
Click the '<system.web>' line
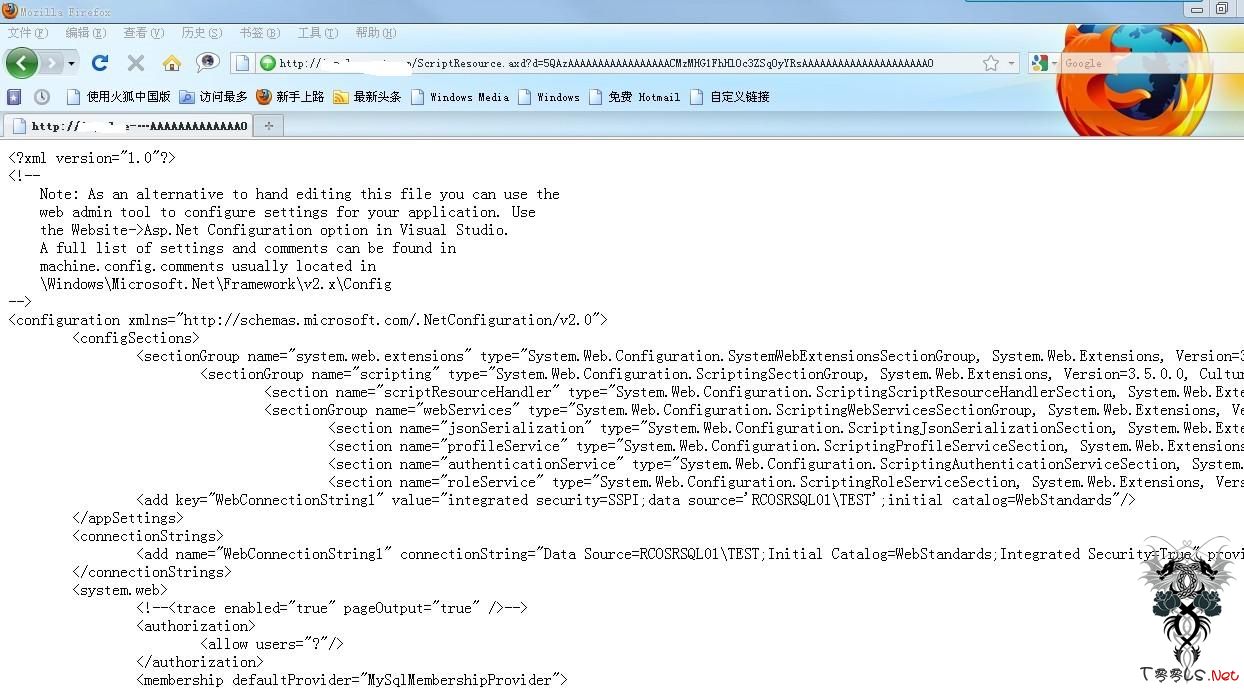[x=120, y=590]
